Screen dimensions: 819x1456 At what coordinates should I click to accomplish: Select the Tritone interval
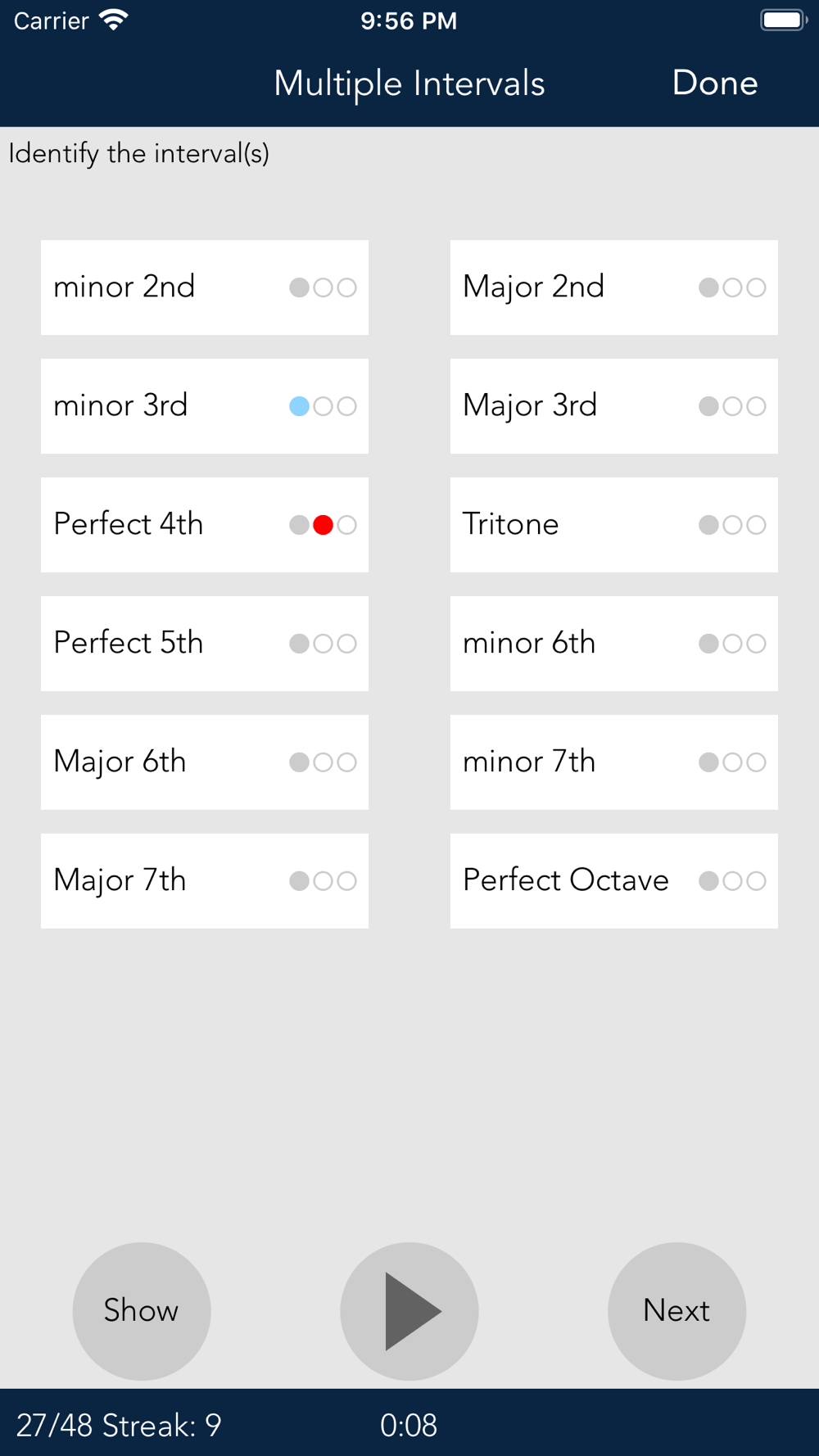[614, 525]
